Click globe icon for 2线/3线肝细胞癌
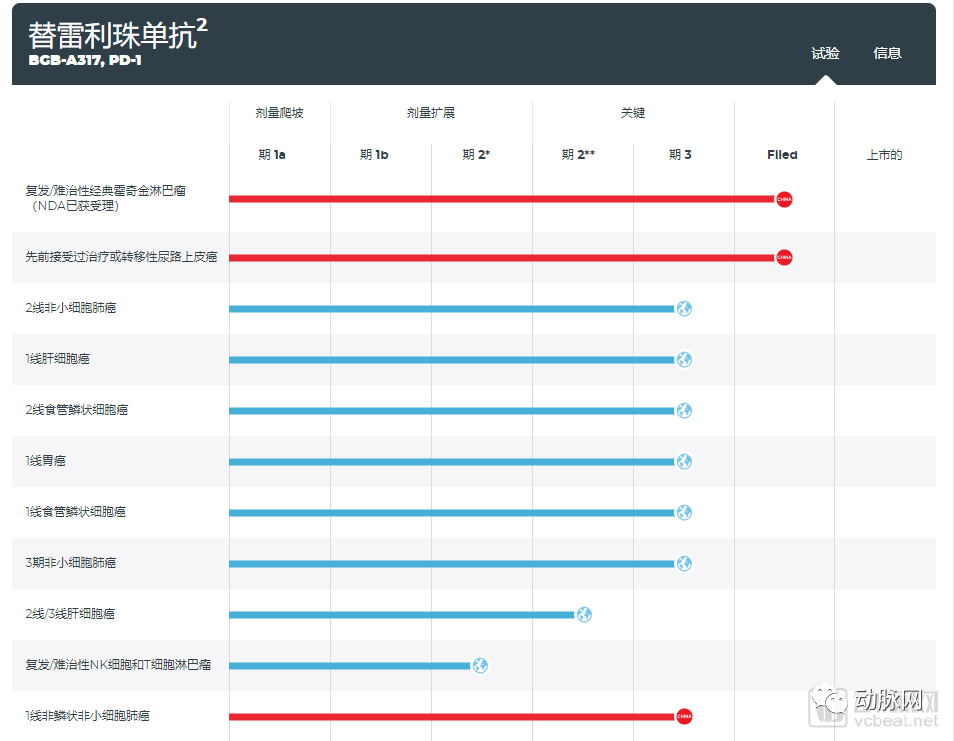954x741 pixels. point(584,614)
